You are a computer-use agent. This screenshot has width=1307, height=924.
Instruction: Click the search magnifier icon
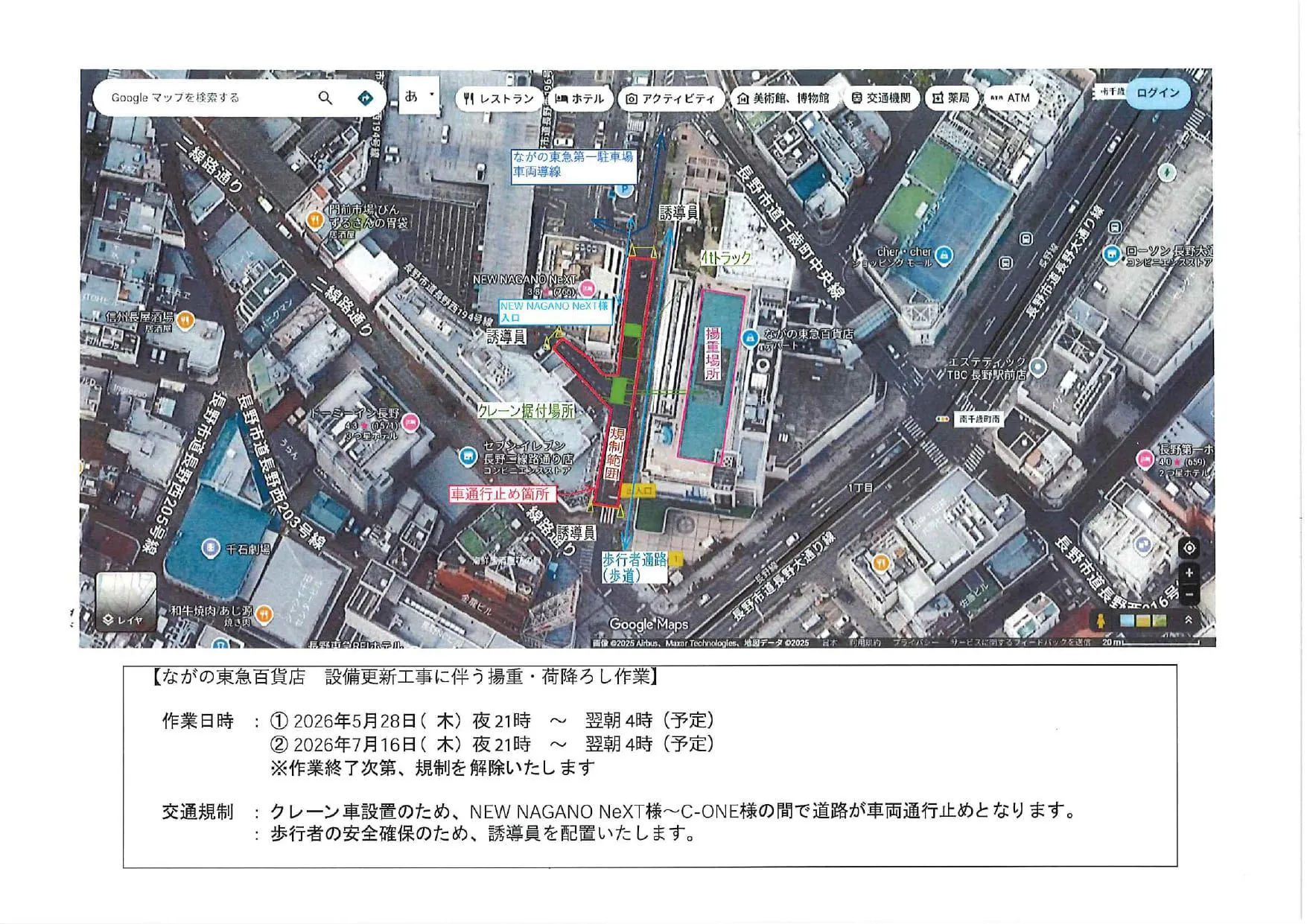click(x=325, y=98)
